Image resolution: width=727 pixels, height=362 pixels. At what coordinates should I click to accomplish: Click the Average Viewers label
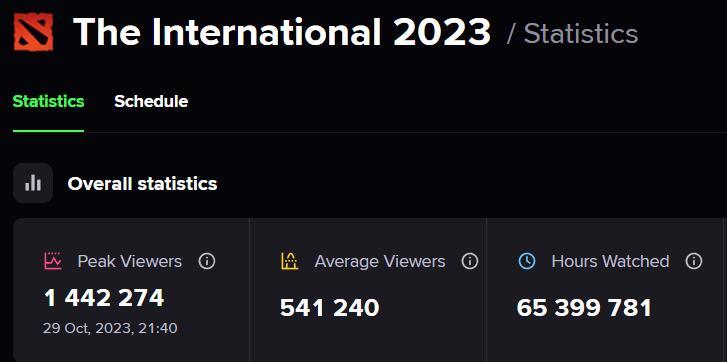click(x=380, y=261)
